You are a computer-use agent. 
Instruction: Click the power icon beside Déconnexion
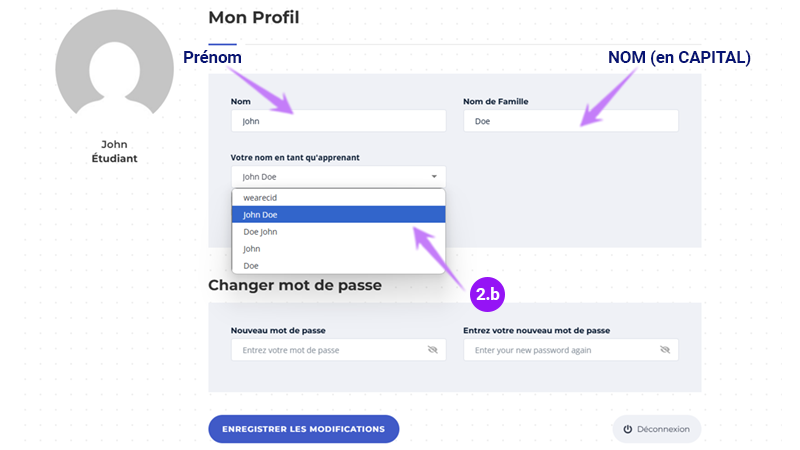pos(628,429)
